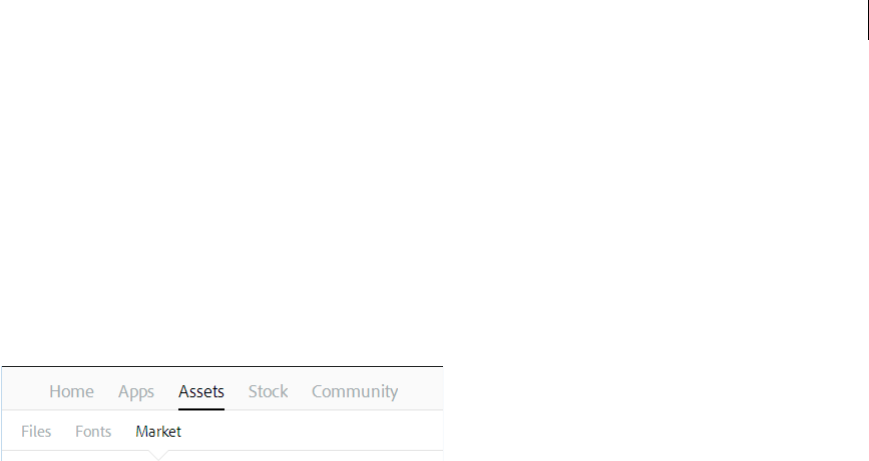Click the Home label in top navigation

71,392
